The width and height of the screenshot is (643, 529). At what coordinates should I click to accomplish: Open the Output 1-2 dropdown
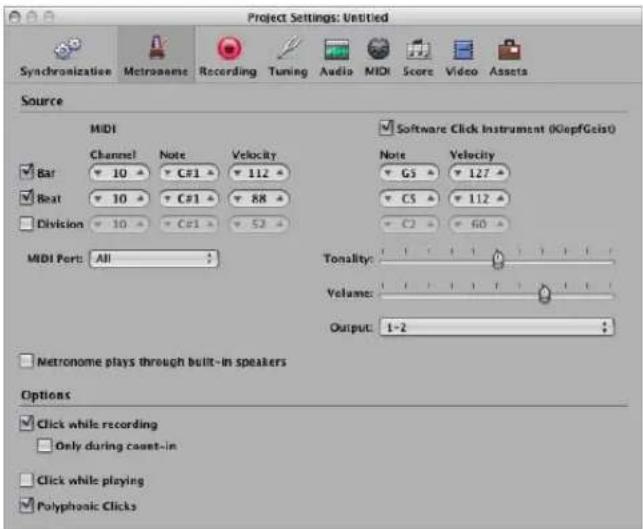coord(497,327)
